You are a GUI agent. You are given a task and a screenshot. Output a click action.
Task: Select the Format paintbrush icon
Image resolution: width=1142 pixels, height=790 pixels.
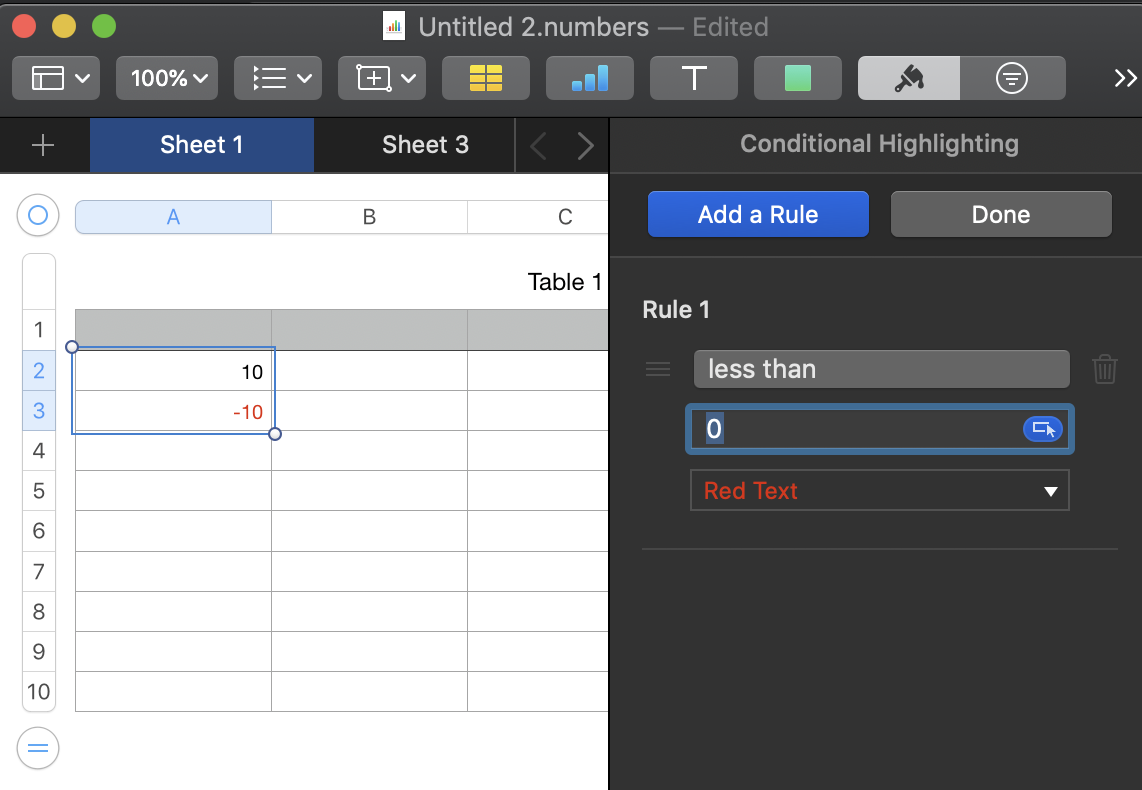tap(908, 78)
